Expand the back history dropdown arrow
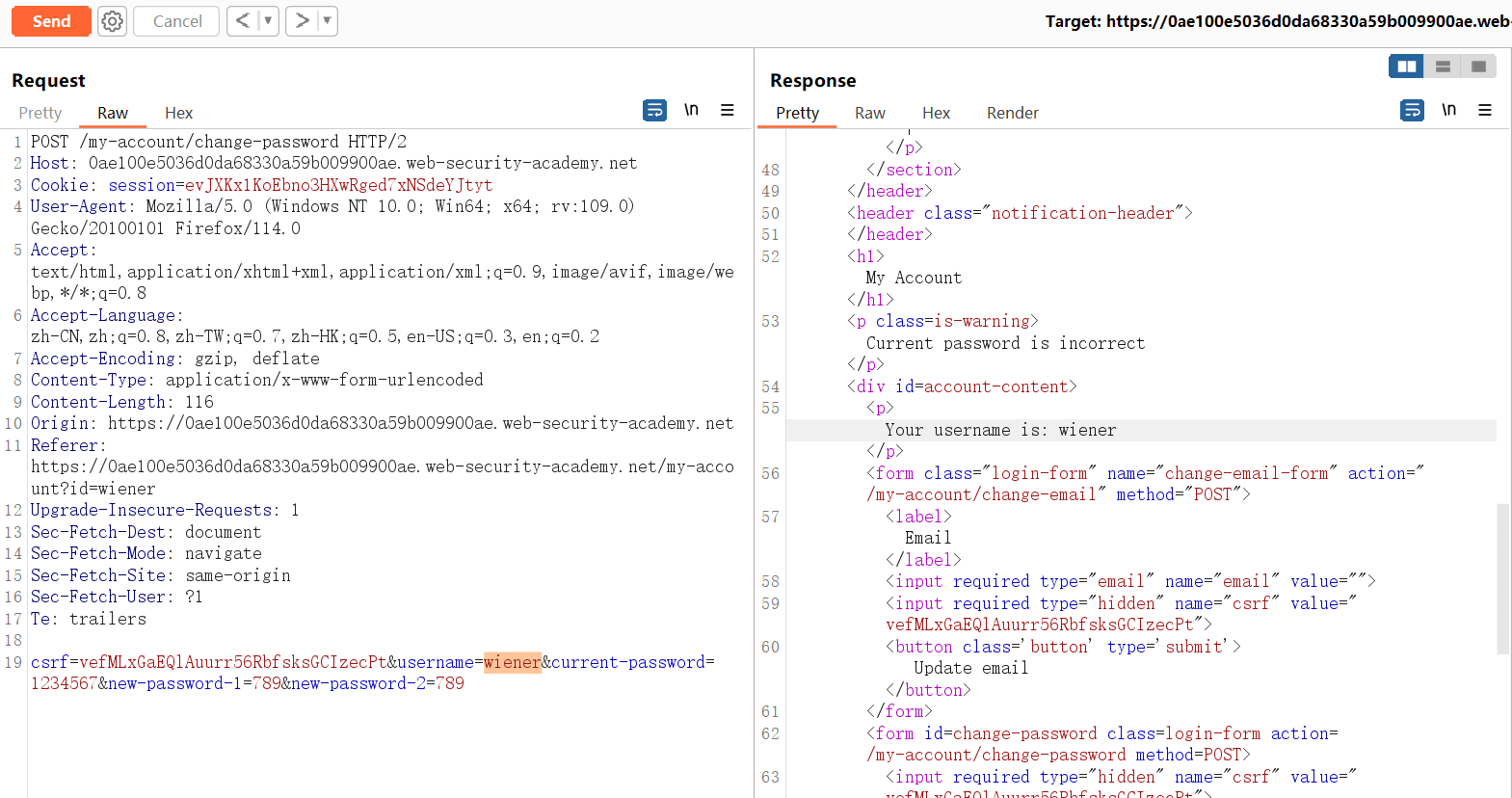1512x798 pixels. (x=268, y=21)
